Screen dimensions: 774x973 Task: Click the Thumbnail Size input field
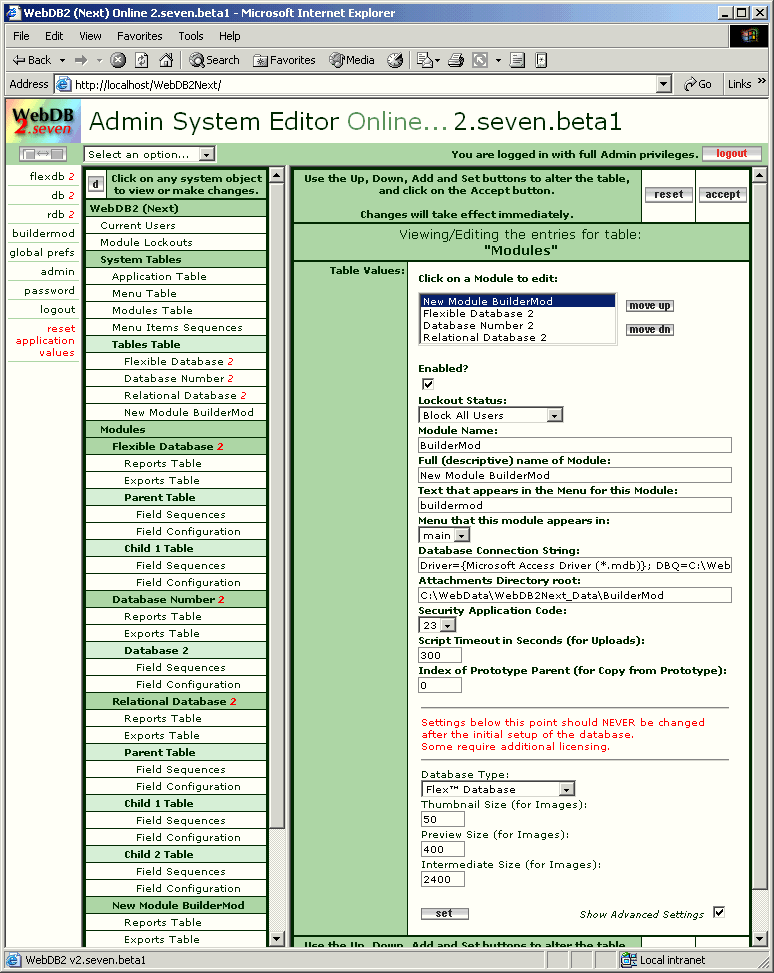443,819
